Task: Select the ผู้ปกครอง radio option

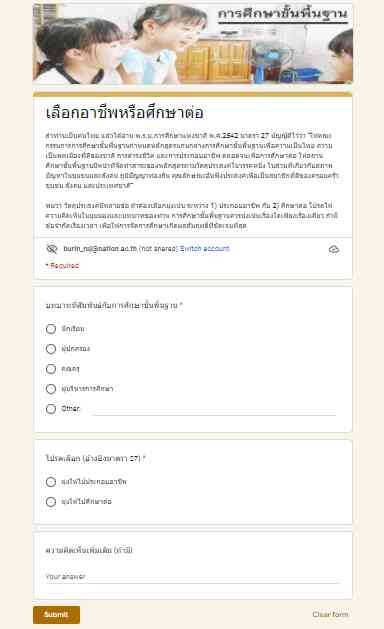Action: pyautogui.click(x=51, y=349)
